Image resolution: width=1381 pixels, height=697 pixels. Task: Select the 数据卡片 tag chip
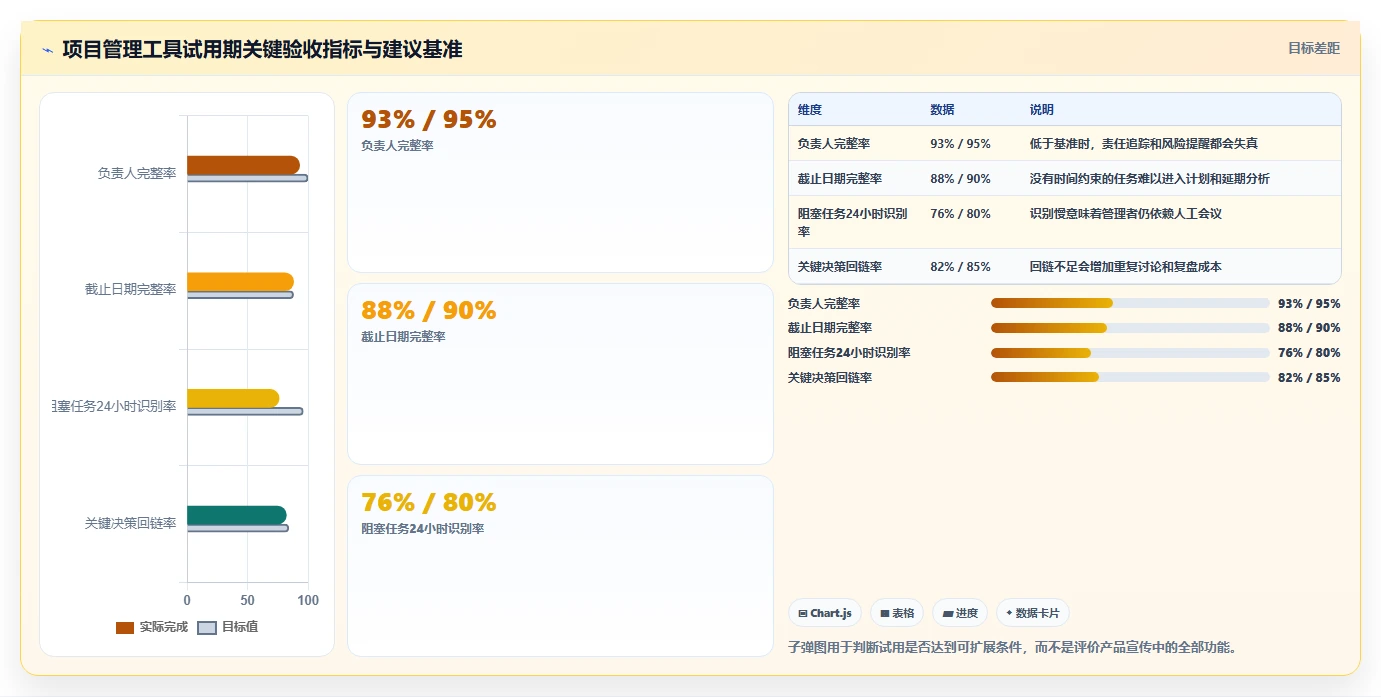click(x=1033, y=613)
